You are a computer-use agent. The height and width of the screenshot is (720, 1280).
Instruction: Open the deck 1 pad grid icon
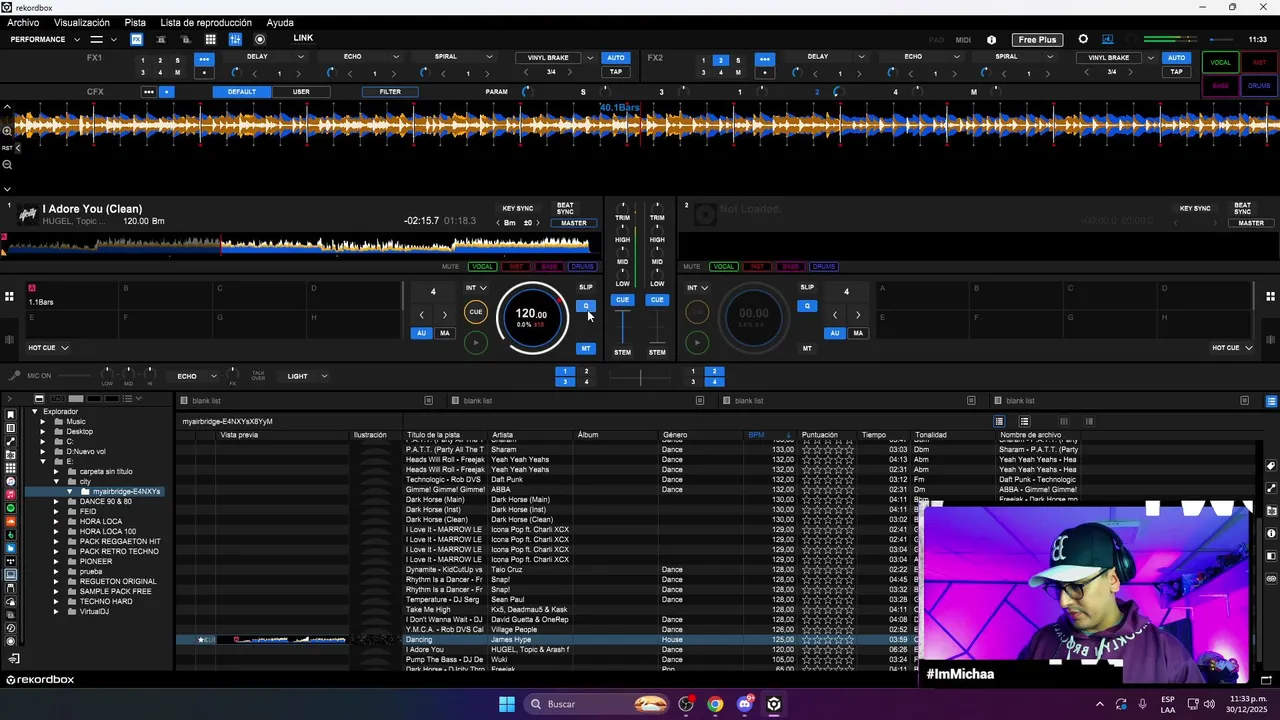pos(9,296)
